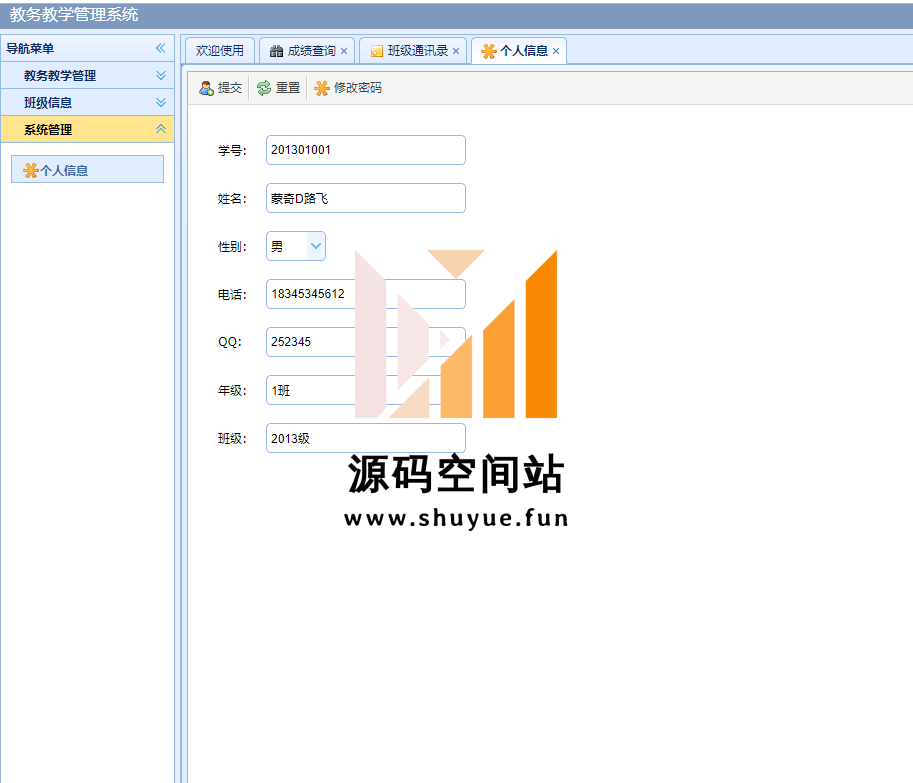The height and width of the screenshot is (783, 913).
Task: Focus the QQ field containing 252345
Action: 366,342
